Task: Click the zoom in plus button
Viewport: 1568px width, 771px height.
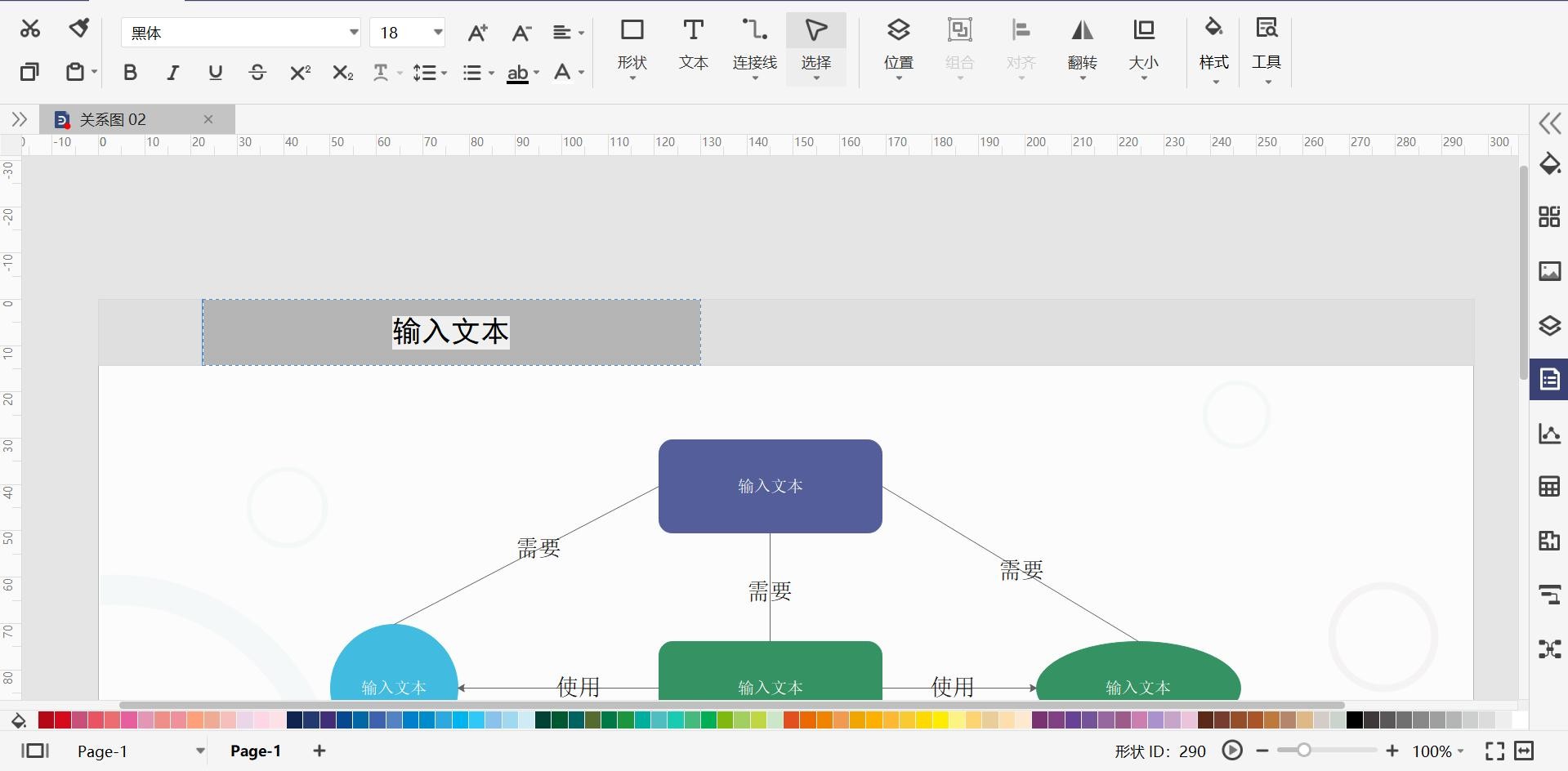Action: [x=1392, y=751]
